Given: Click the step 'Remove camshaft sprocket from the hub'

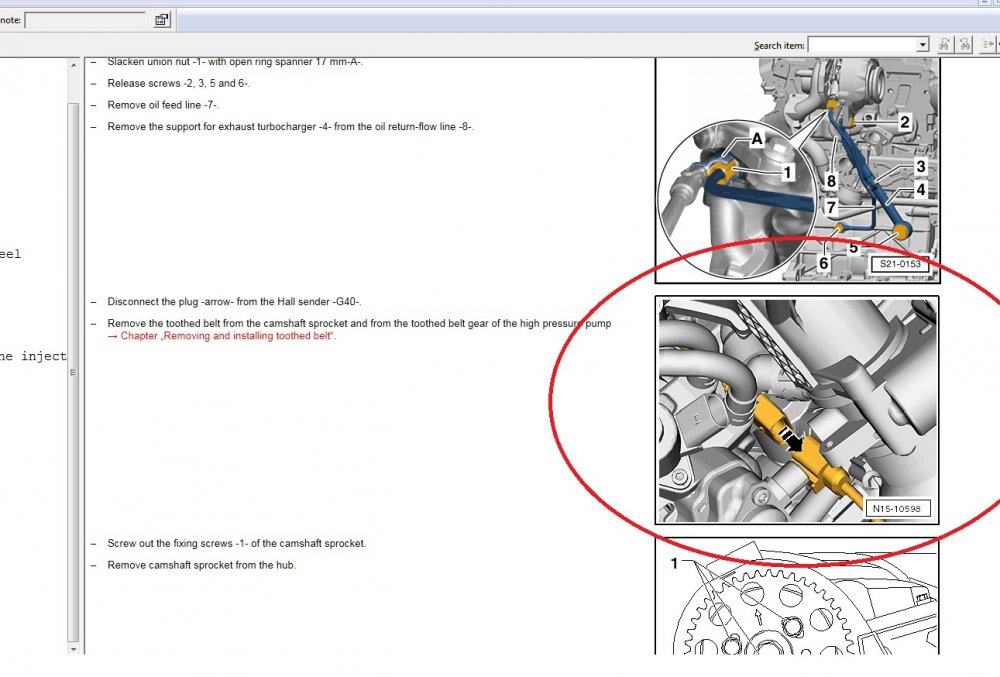Looking at the screenshot, I should pyautogui.click(x=202, y=565).
